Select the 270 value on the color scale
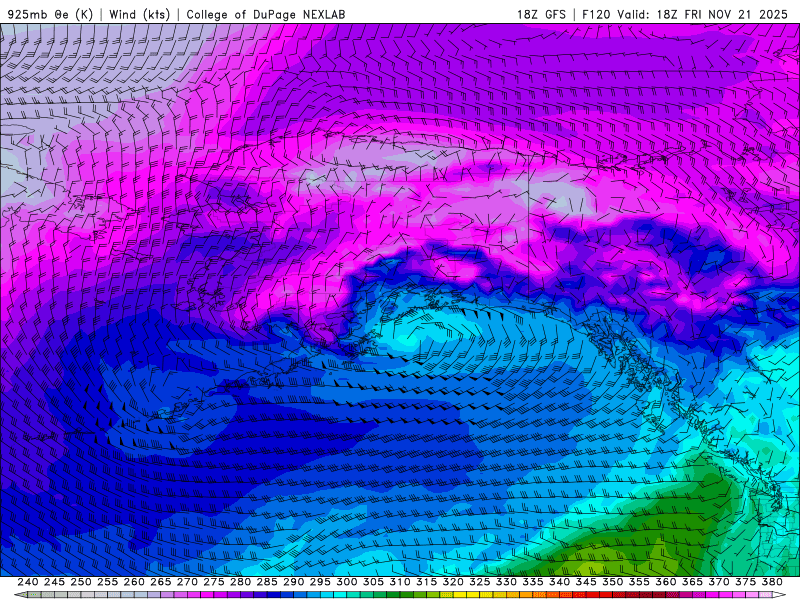The image size is (800, 600). (x=187, y=582)
